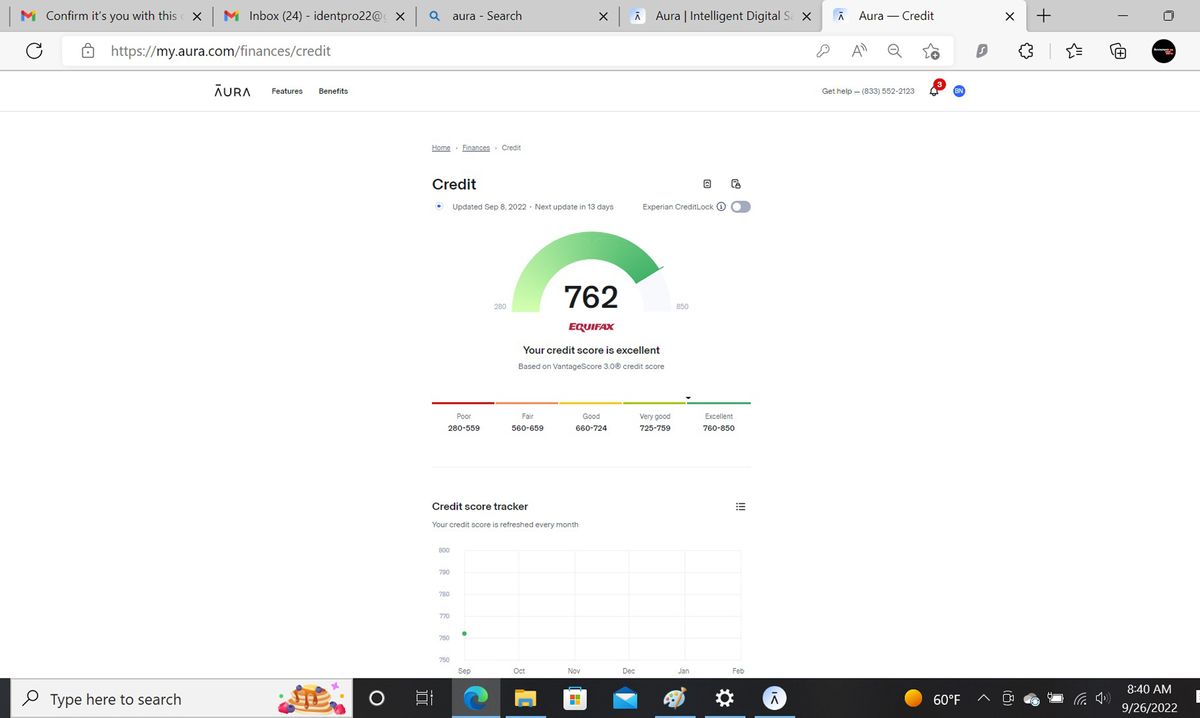
Task: Open the Favorites list
Action: pyautogui.click(x=1076, y=51)
